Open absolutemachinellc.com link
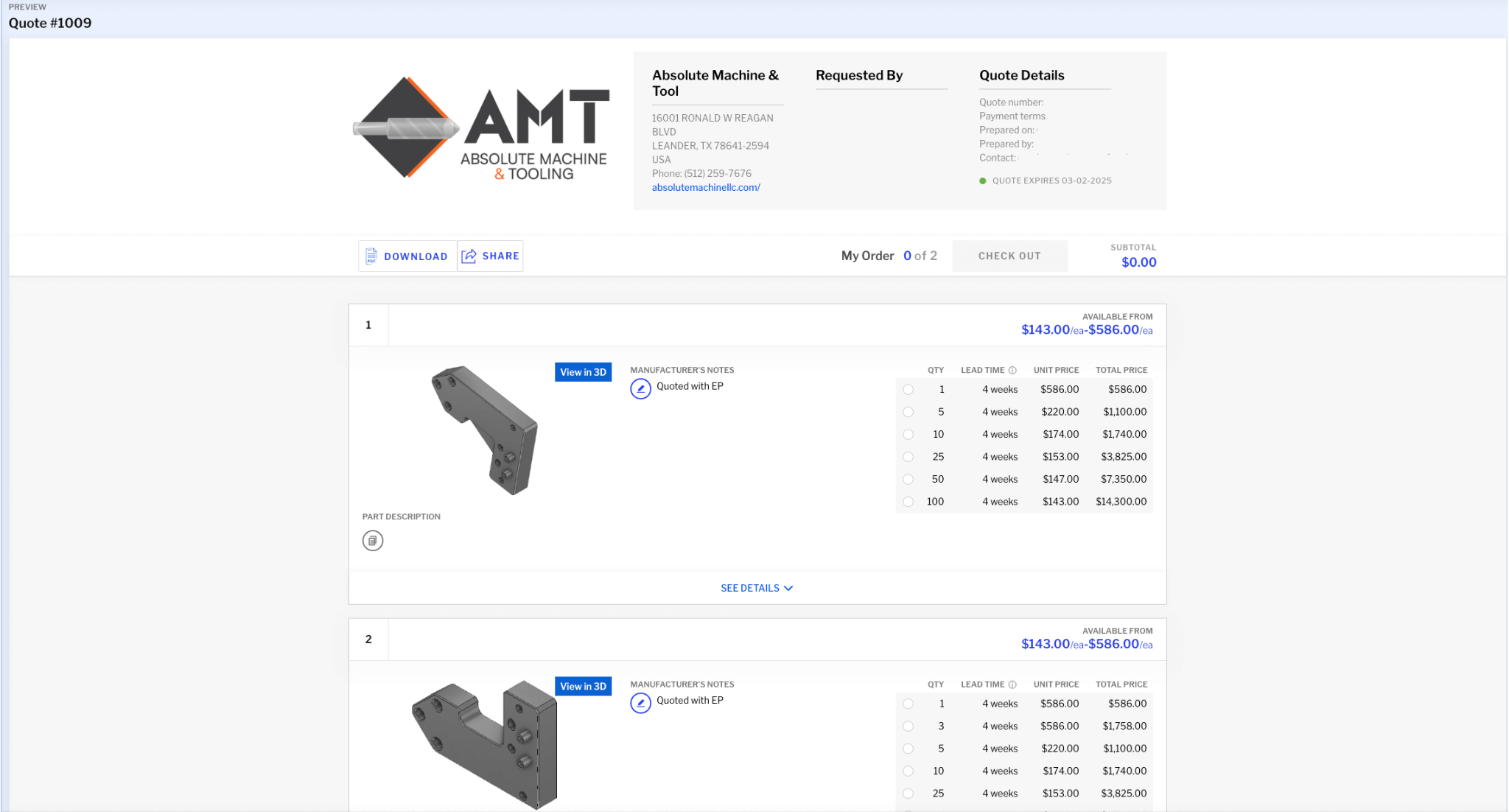The image size is (1509, 812). click(x=705, y=188)
